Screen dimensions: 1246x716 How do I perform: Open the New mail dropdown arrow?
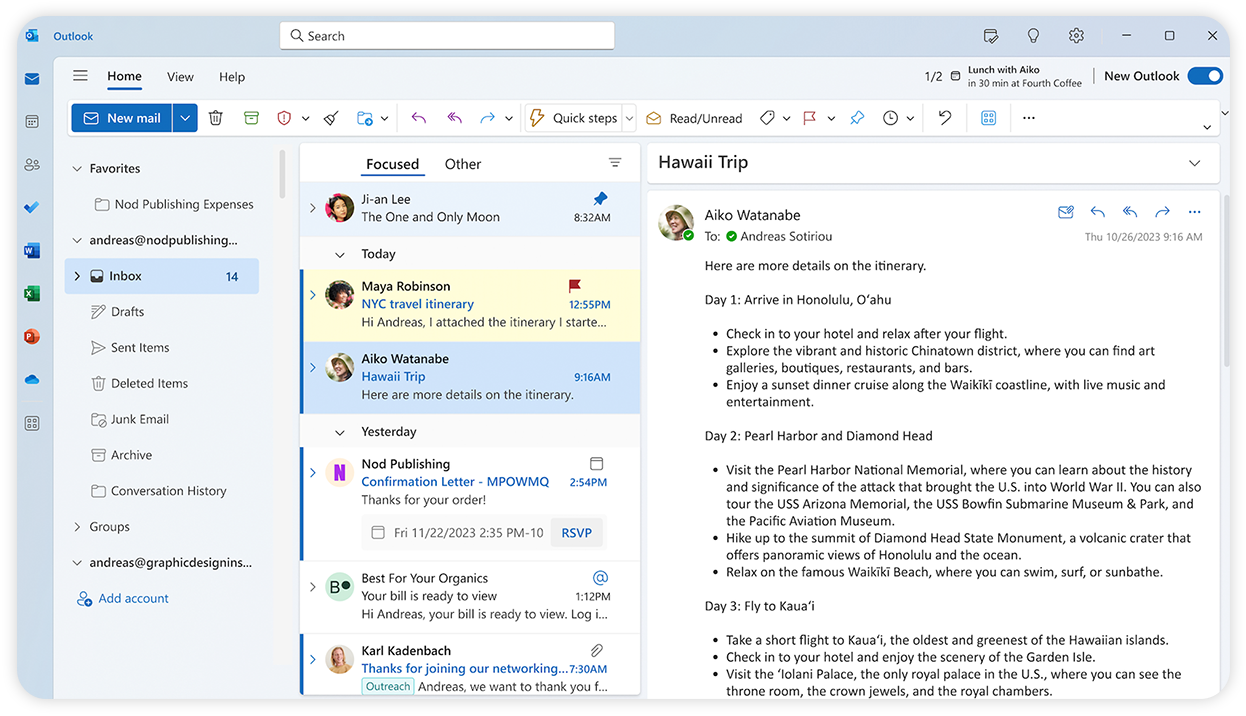pos(185,118)
